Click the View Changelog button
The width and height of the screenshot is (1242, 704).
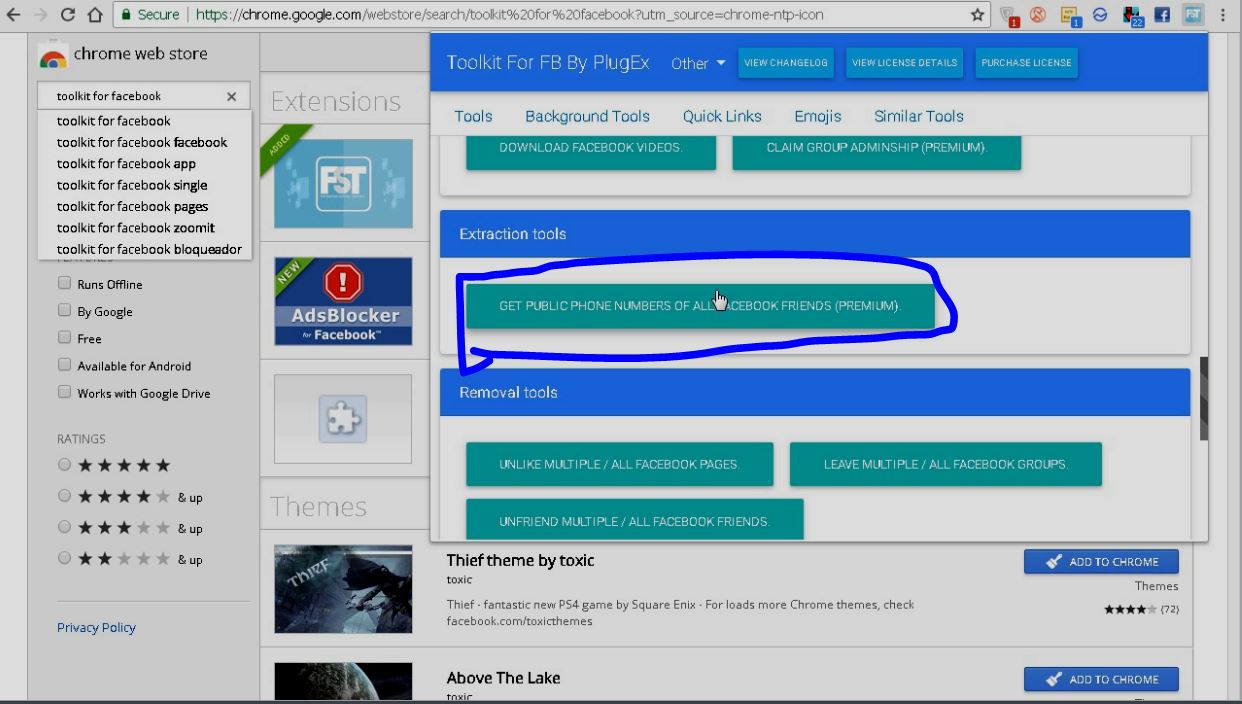click(786, 63)
